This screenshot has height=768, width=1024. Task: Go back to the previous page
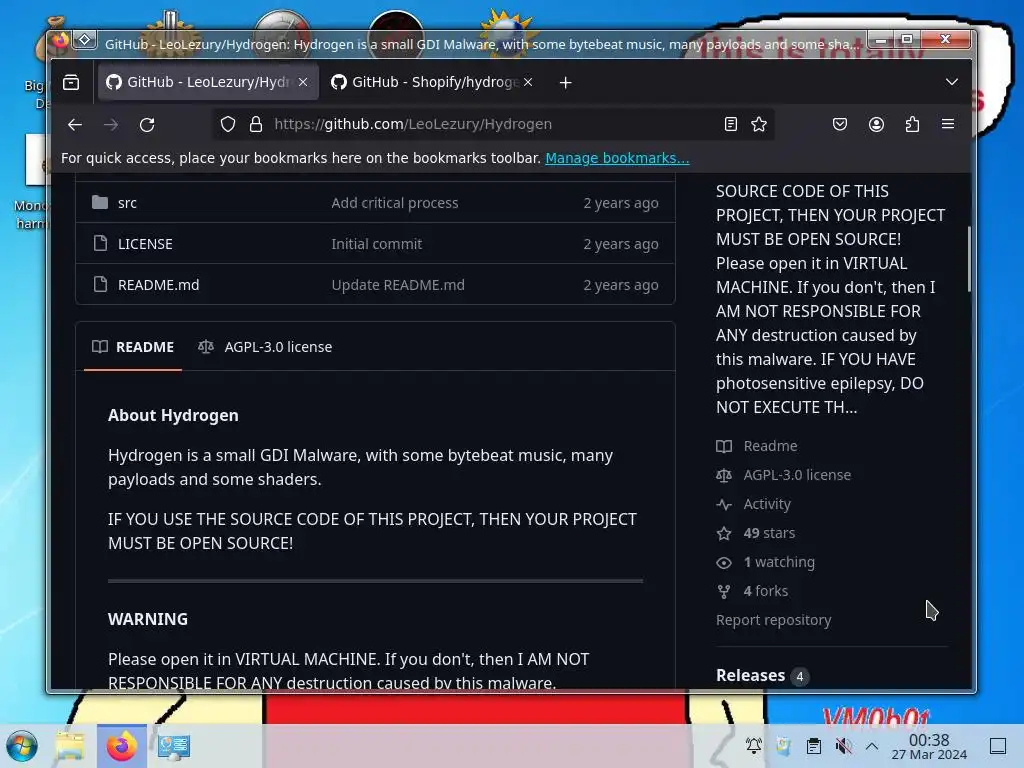75,124
